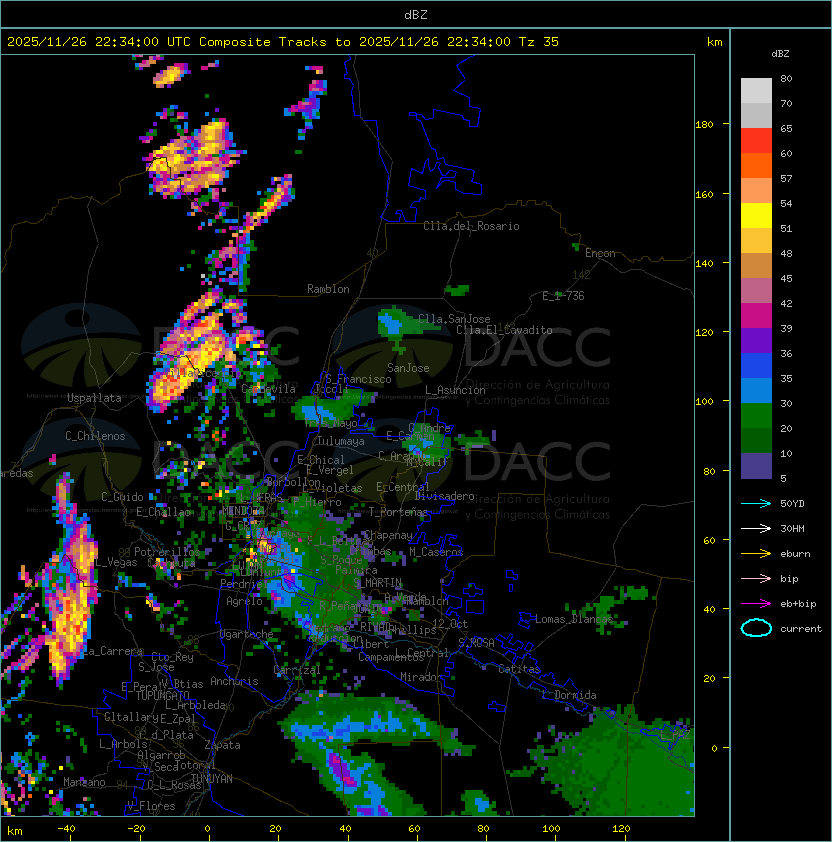Click the 'Carrizal' place label
The height and width of the screenshot is (842, 832).
tap(297, 670)
